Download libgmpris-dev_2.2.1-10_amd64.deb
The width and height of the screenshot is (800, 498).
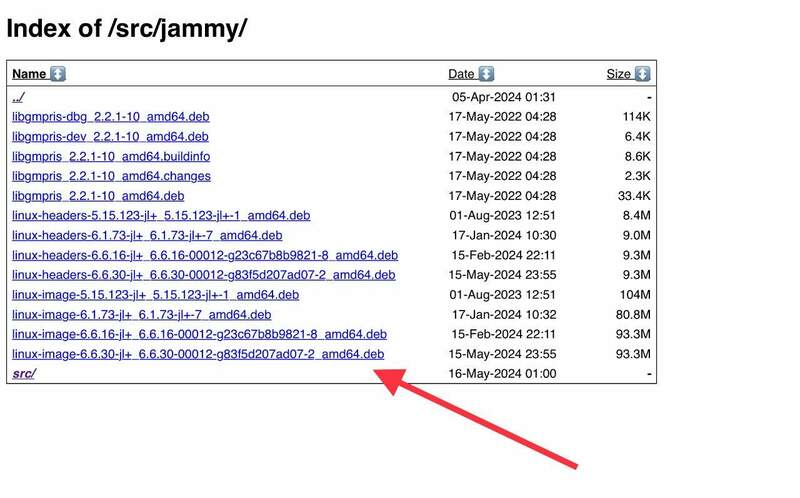110,137
